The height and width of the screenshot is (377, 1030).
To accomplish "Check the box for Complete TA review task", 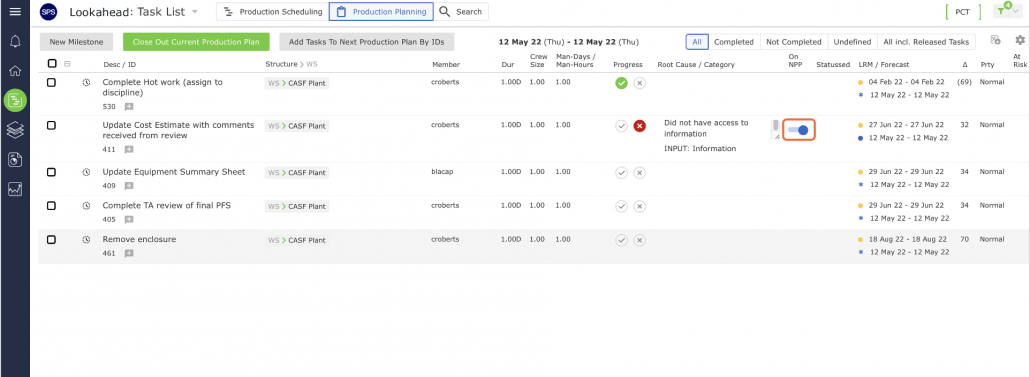I will (x=52, y=206).
